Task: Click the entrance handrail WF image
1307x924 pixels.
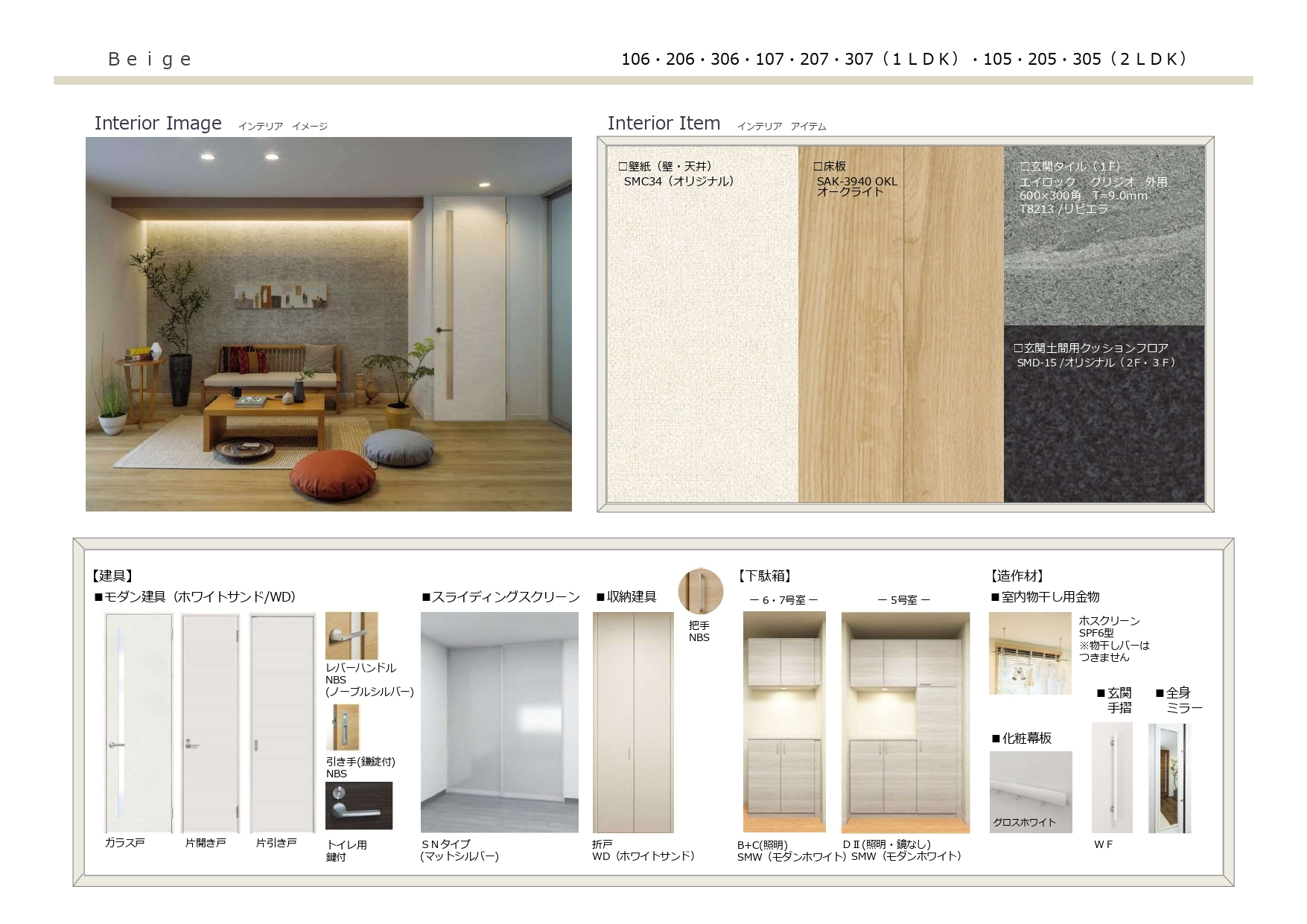Action: pos(1111,777)
